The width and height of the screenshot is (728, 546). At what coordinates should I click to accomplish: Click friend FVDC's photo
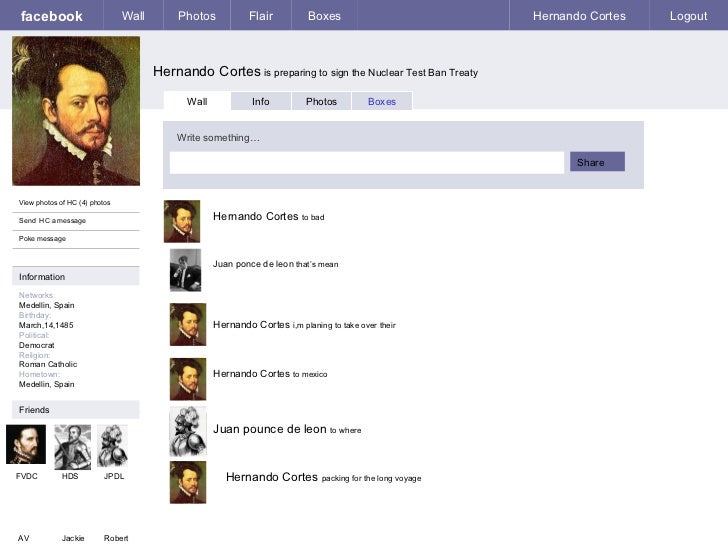coord(26,444)
